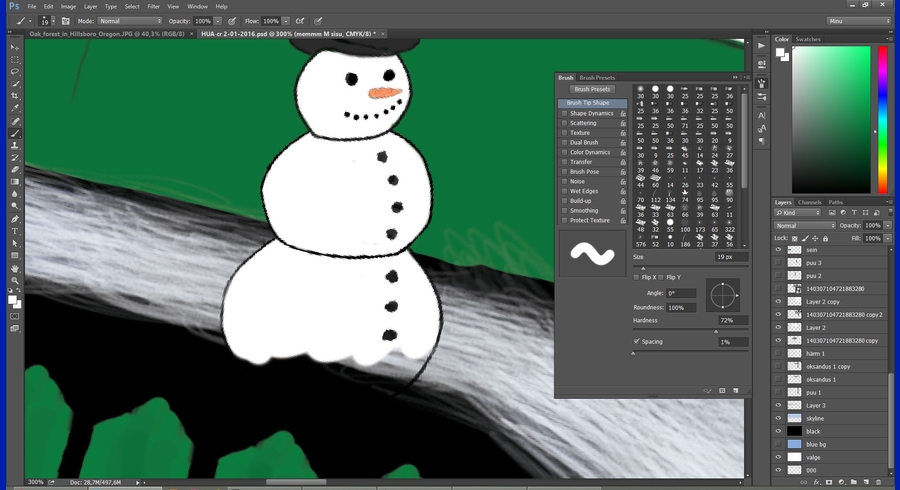The height and width of the screenshot is (490, 900).
Task: Uncheck the Spacing checkbox
Action: tap(637, 341)
